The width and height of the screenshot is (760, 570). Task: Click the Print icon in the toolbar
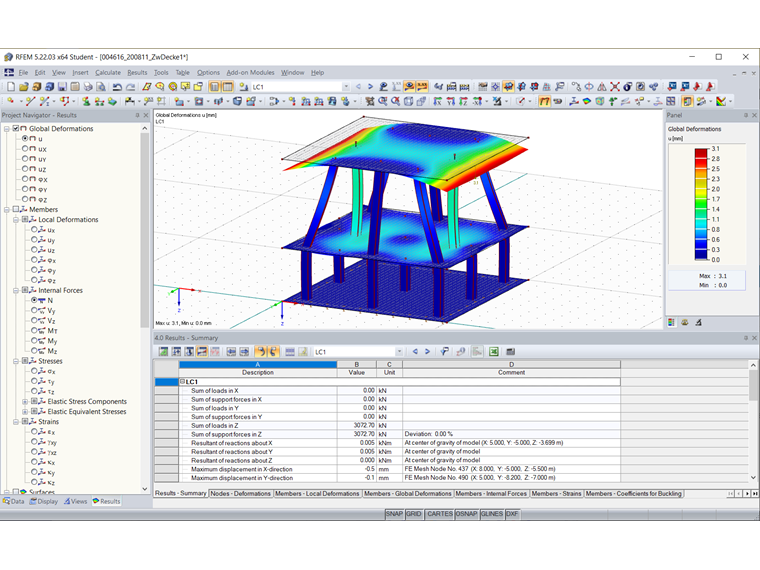pyautogui.click(x=88, y=87)
